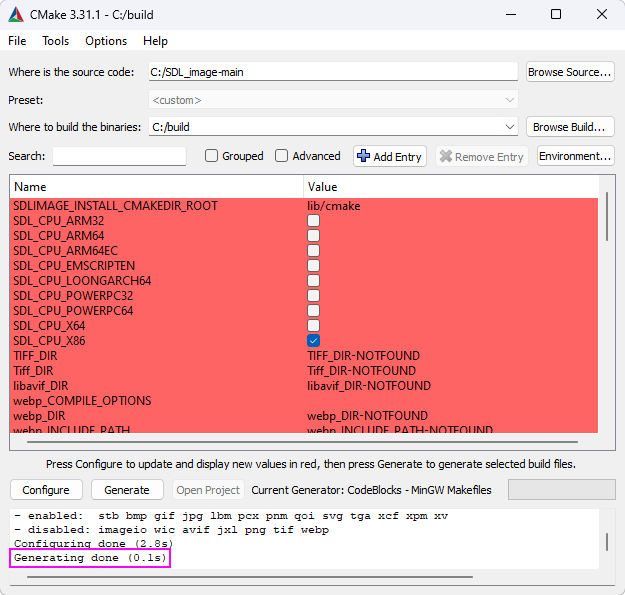Image resolution: width=625 pixels, height=595 pixels.
Task: Expand the build binaries path dropdown
Action: [x=509, y=127]
